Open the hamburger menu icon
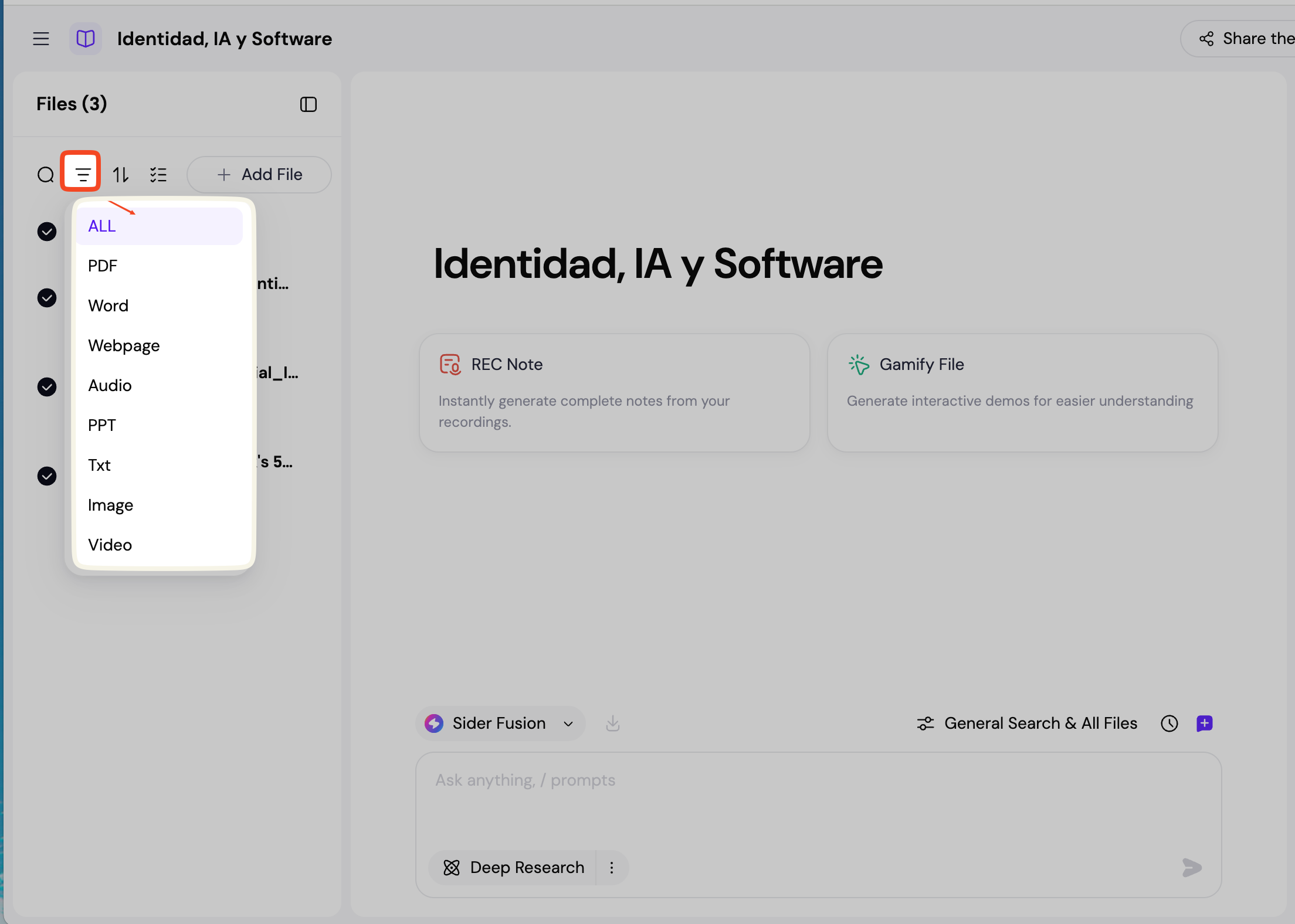Screen dimensions: 1295x924 click(41, 39)
